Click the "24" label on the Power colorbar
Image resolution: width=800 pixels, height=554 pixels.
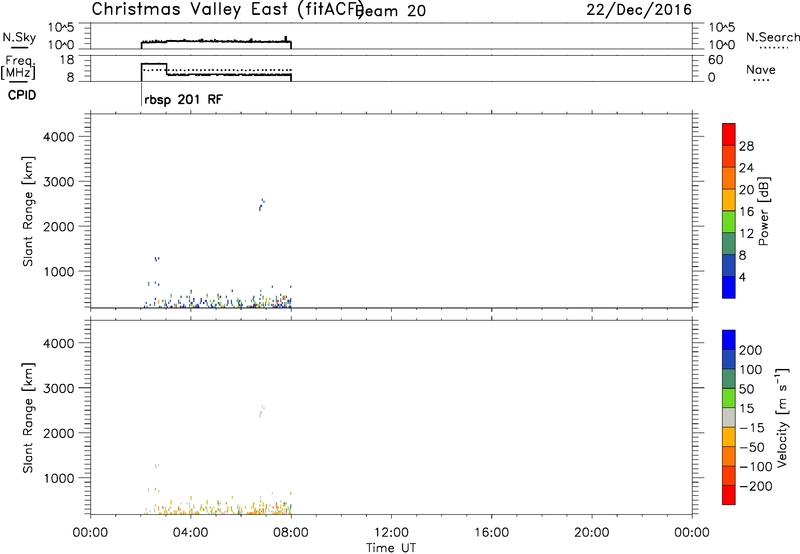tap(746, 168)
